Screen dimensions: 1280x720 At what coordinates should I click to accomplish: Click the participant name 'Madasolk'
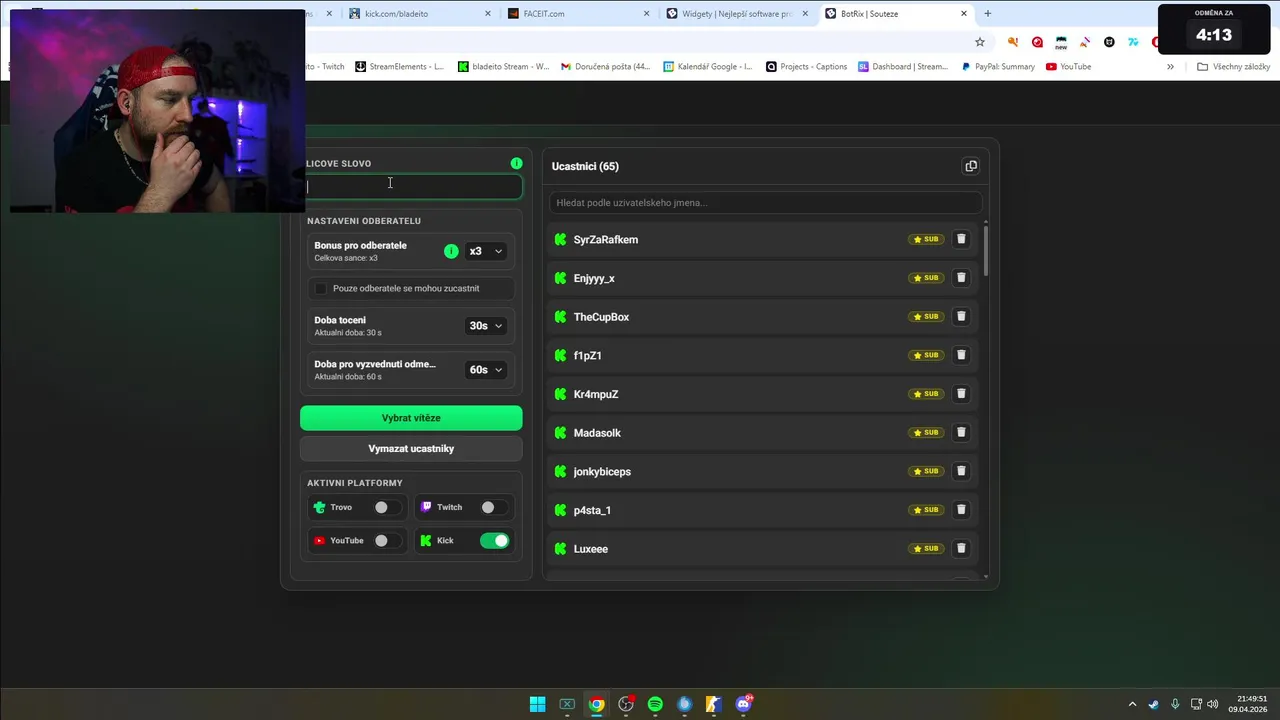point(597,433)
